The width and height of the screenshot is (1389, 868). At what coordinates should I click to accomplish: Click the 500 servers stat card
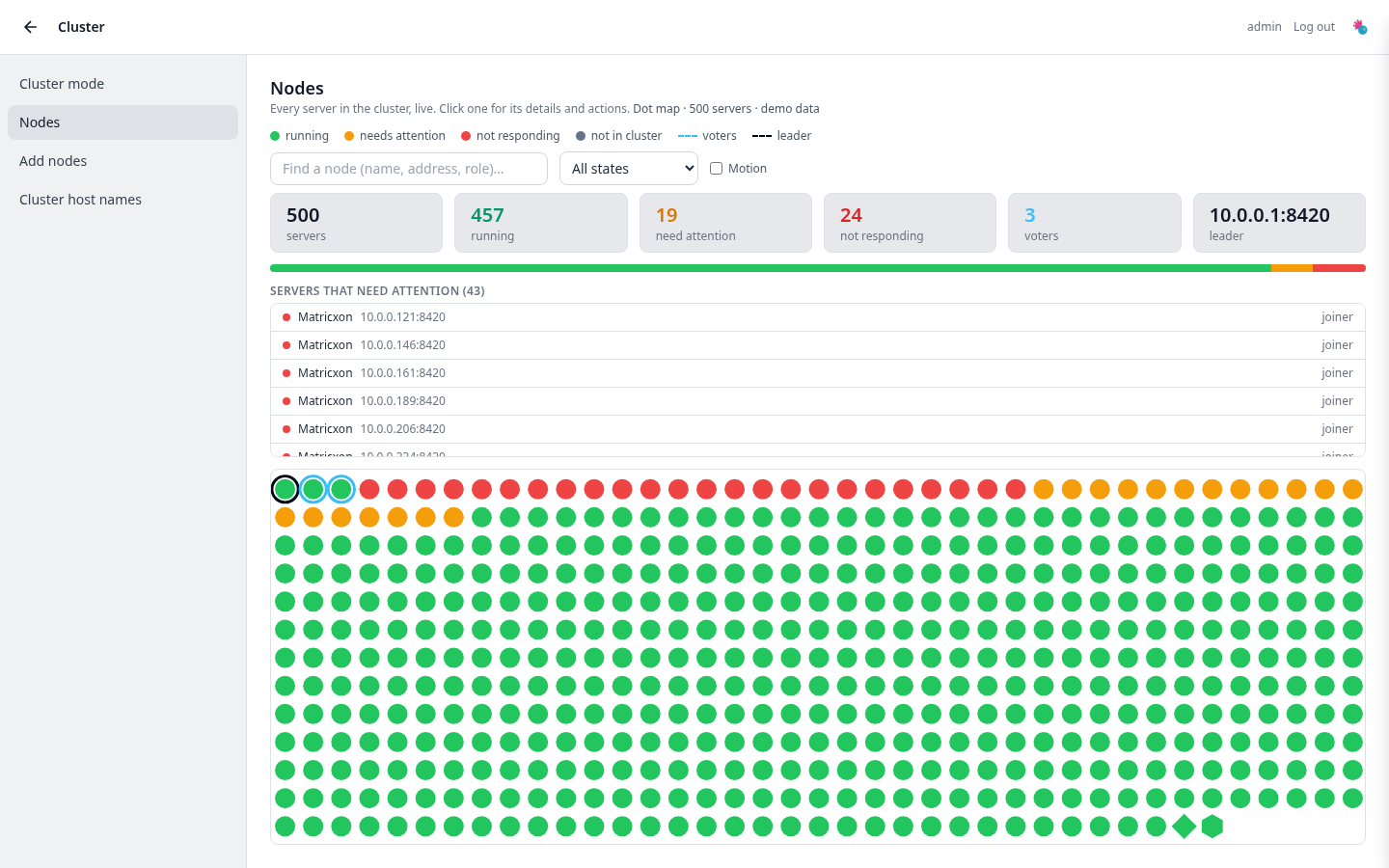357,223
